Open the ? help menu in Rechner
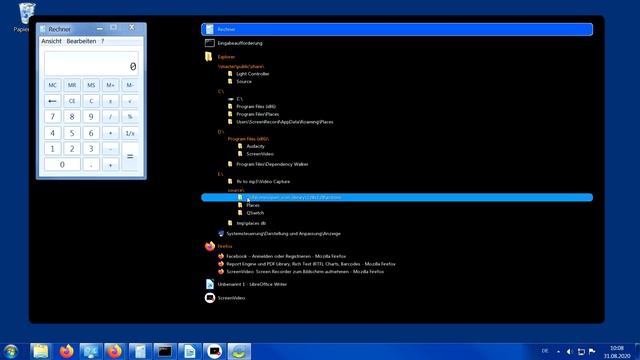Viewport: 640px width, 360px height. 102,41
